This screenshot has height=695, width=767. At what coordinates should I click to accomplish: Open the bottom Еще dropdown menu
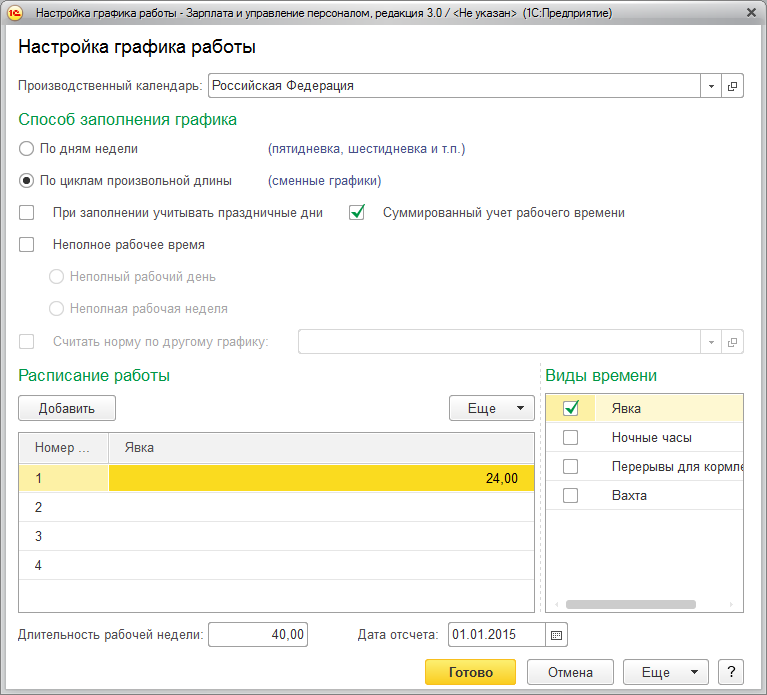[665, 672]
